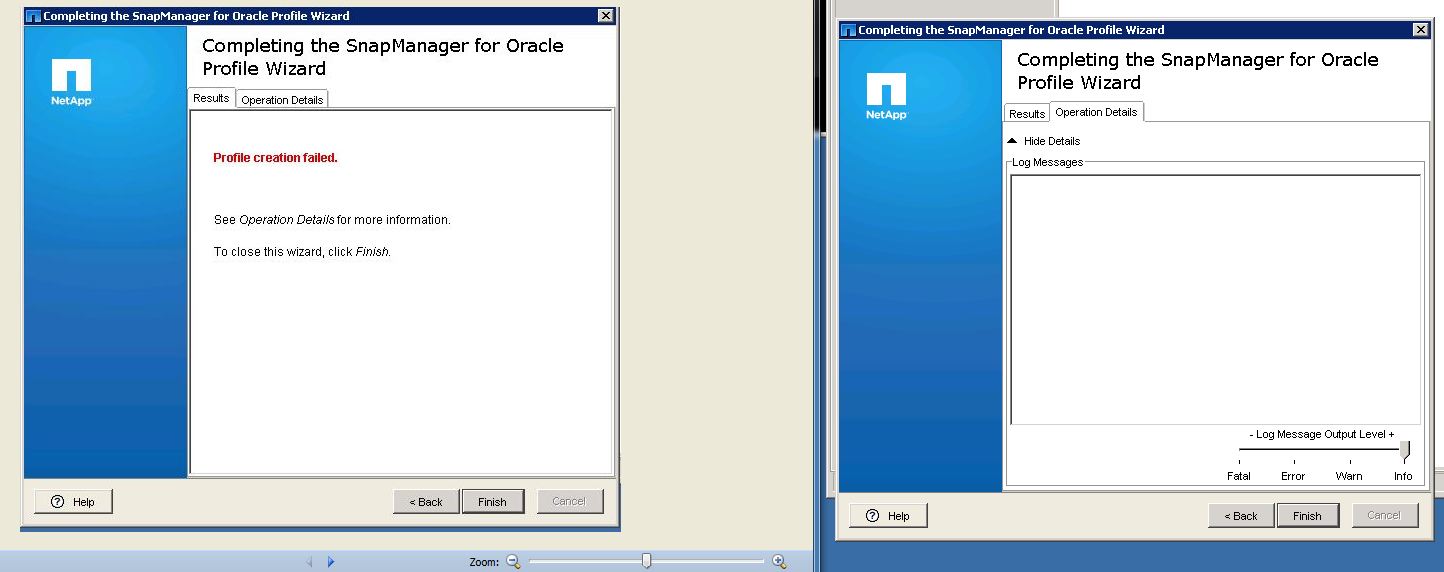Image resolution: width=1444 pixels, height=572 pixels.
Task: Click Cancel button in the left wizard
Action: tap(569, 502)
